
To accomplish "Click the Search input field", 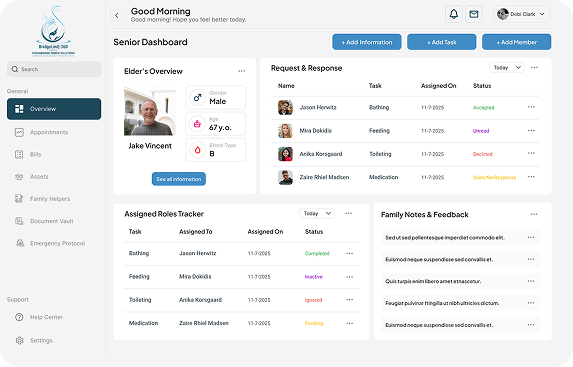I will click(54, 69).
